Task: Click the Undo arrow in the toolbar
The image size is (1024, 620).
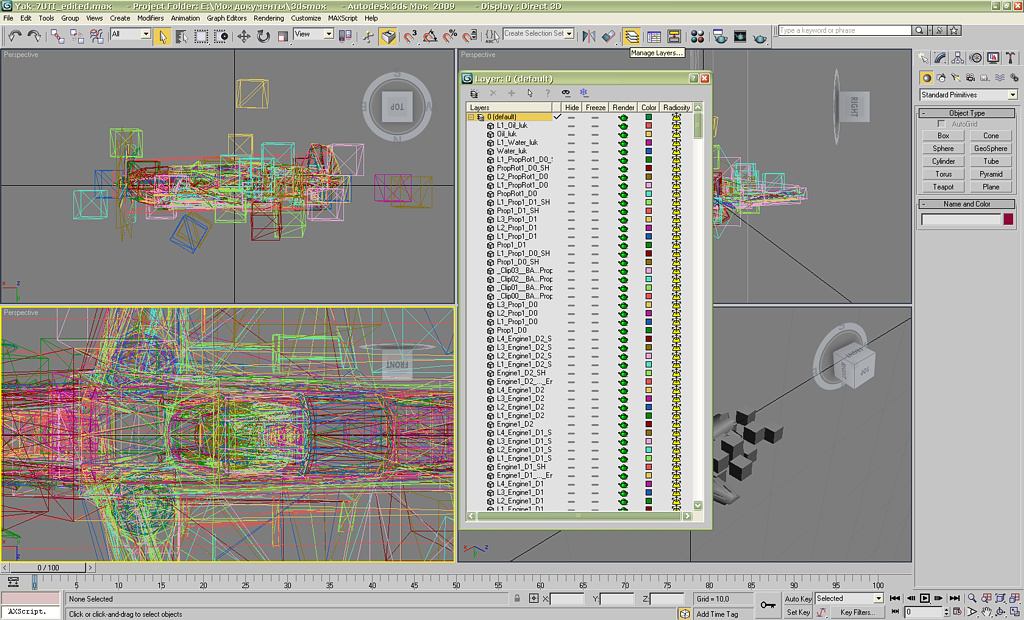Action: coord(14,36)
